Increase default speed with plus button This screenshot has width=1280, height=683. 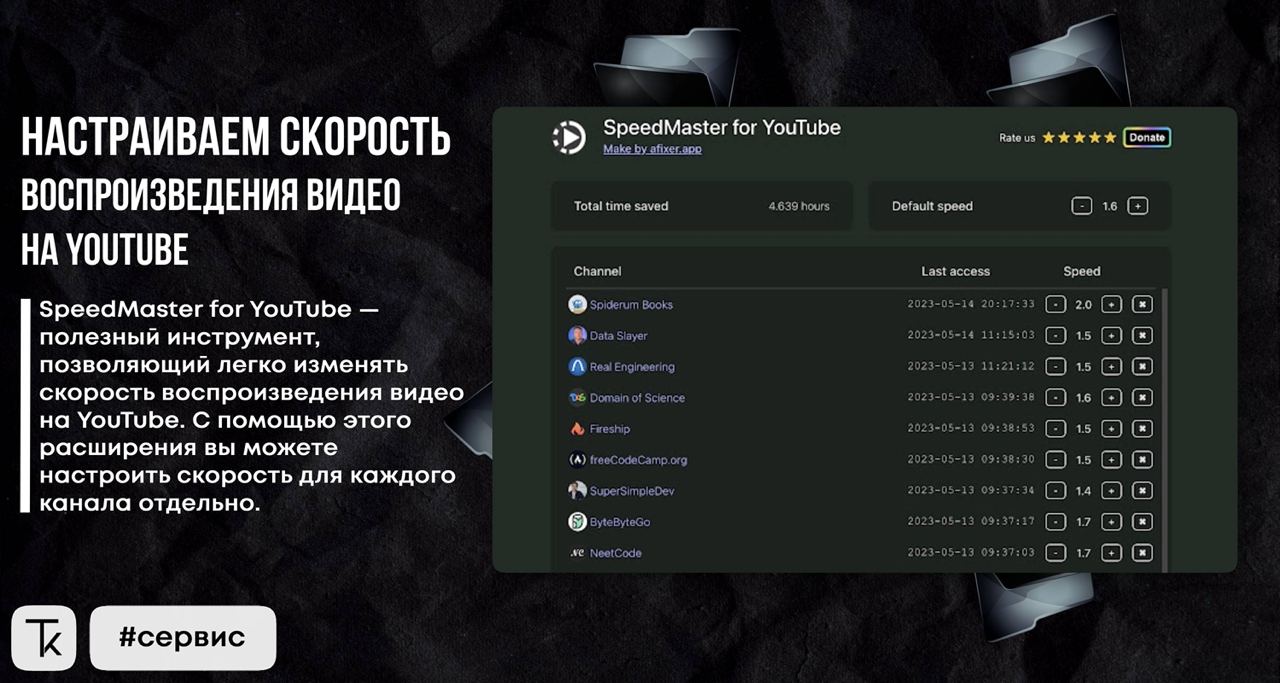click(x=1137, y=206)
